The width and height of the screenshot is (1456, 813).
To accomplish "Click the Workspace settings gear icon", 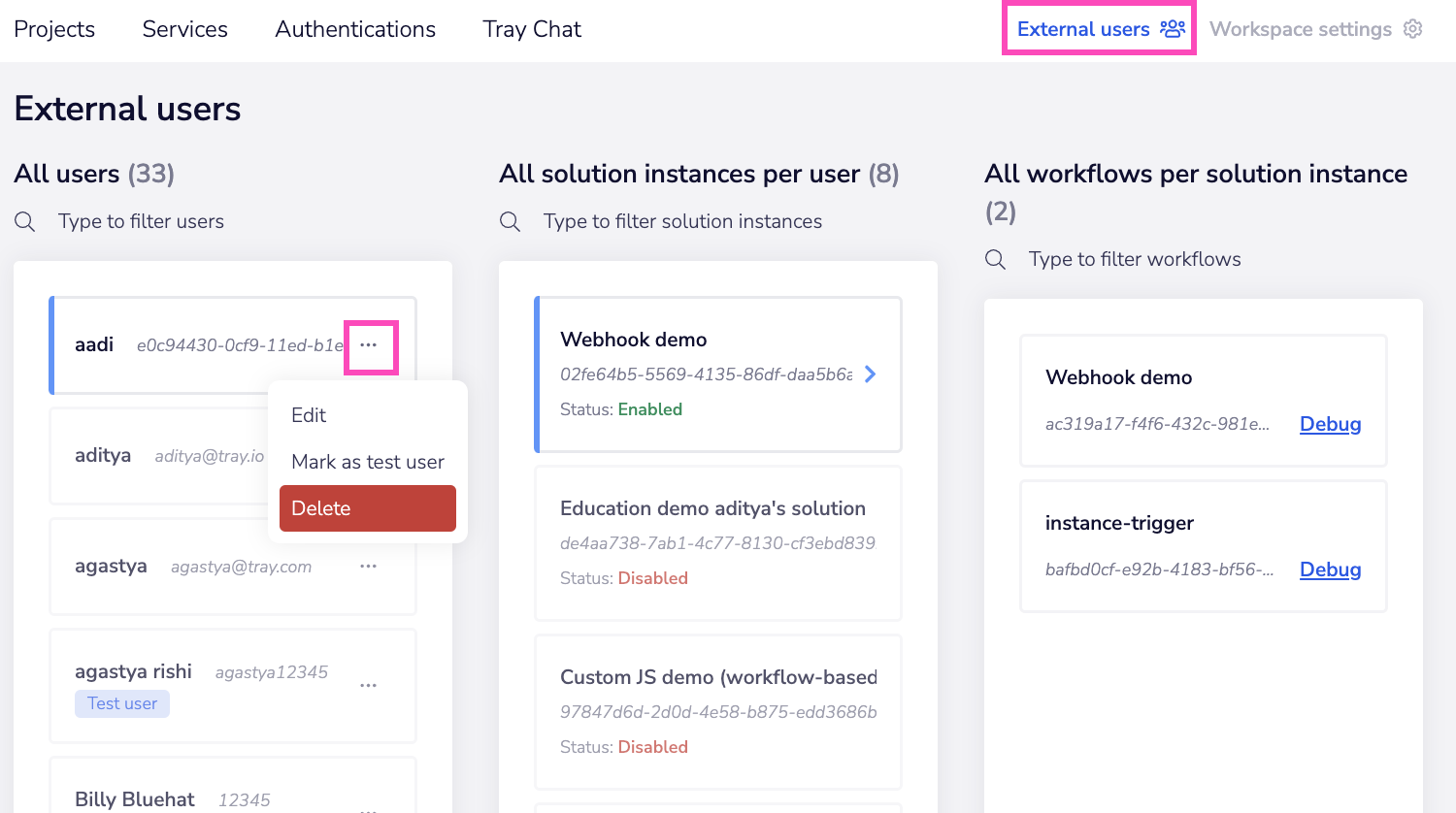I will click(1413, 29).
